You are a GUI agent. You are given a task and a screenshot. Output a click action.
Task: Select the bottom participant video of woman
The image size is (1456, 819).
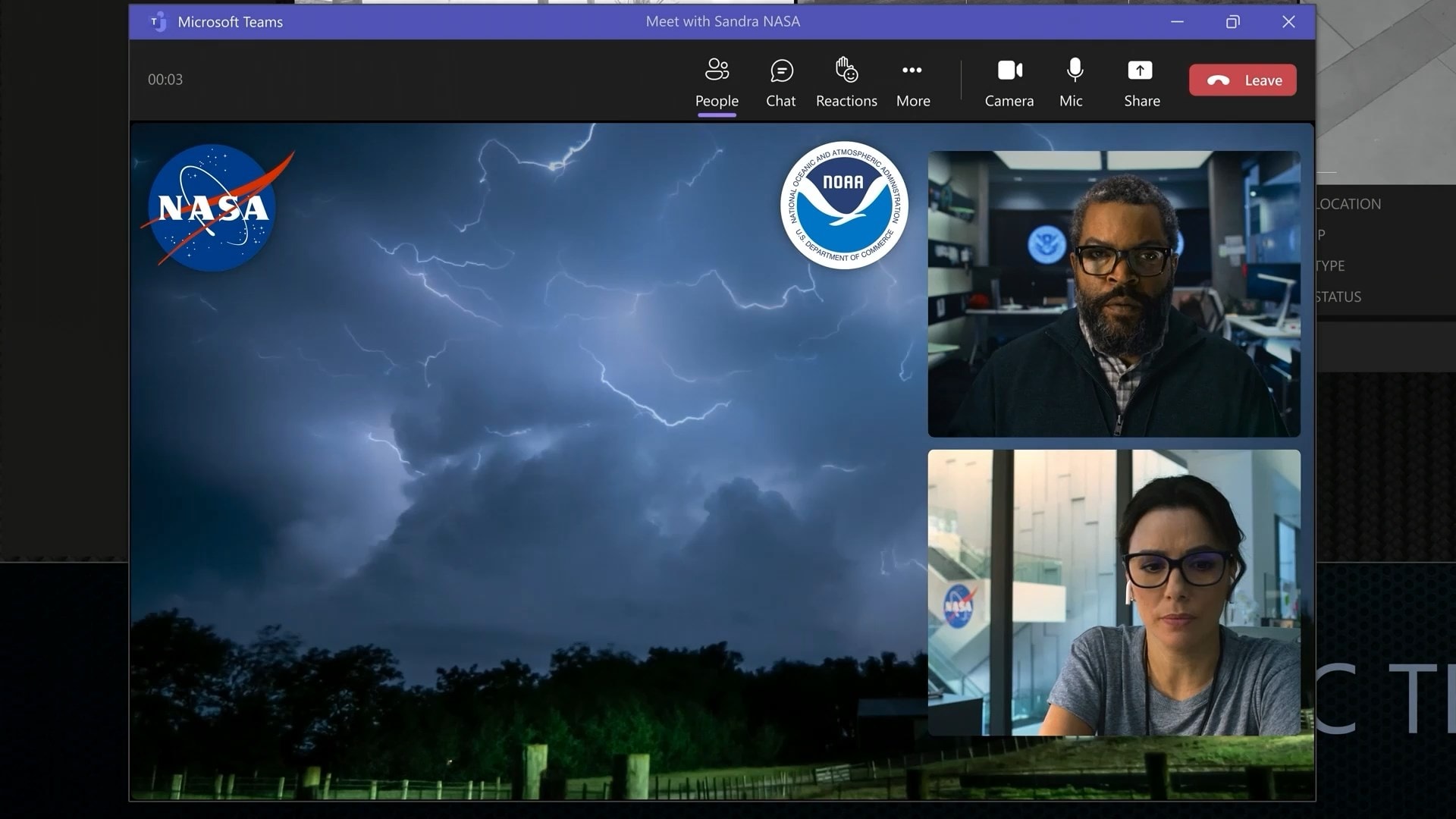[x=1114, y=592]
